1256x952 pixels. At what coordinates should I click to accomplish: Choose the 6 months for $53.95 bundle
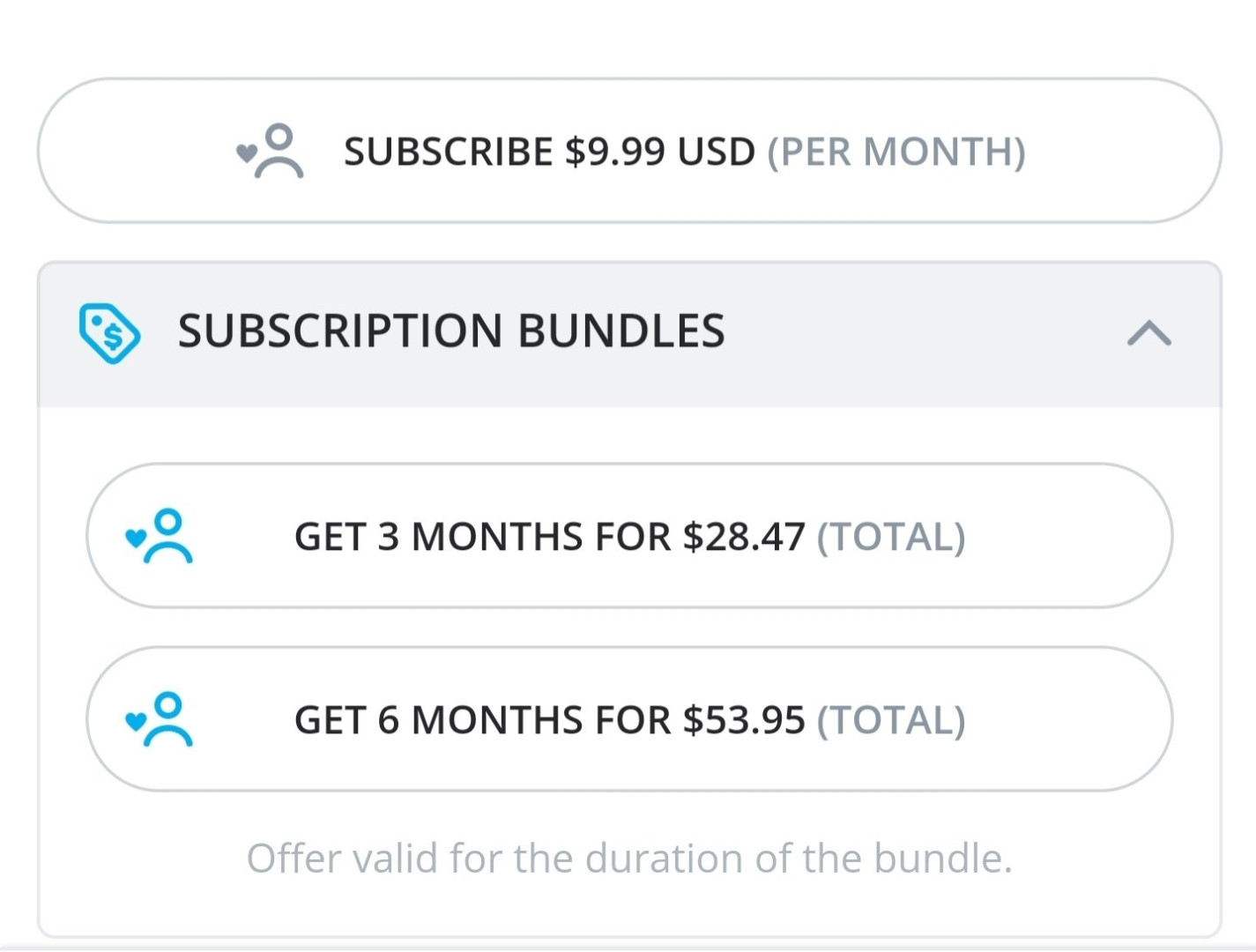(628, 719)
